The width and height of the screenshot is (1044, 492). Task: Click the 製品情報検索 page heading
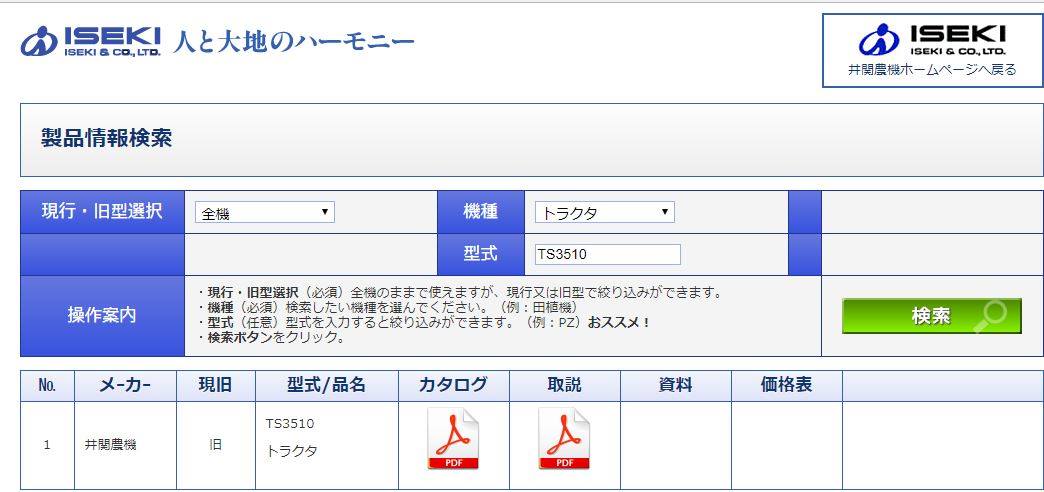(x=106, y=139)
